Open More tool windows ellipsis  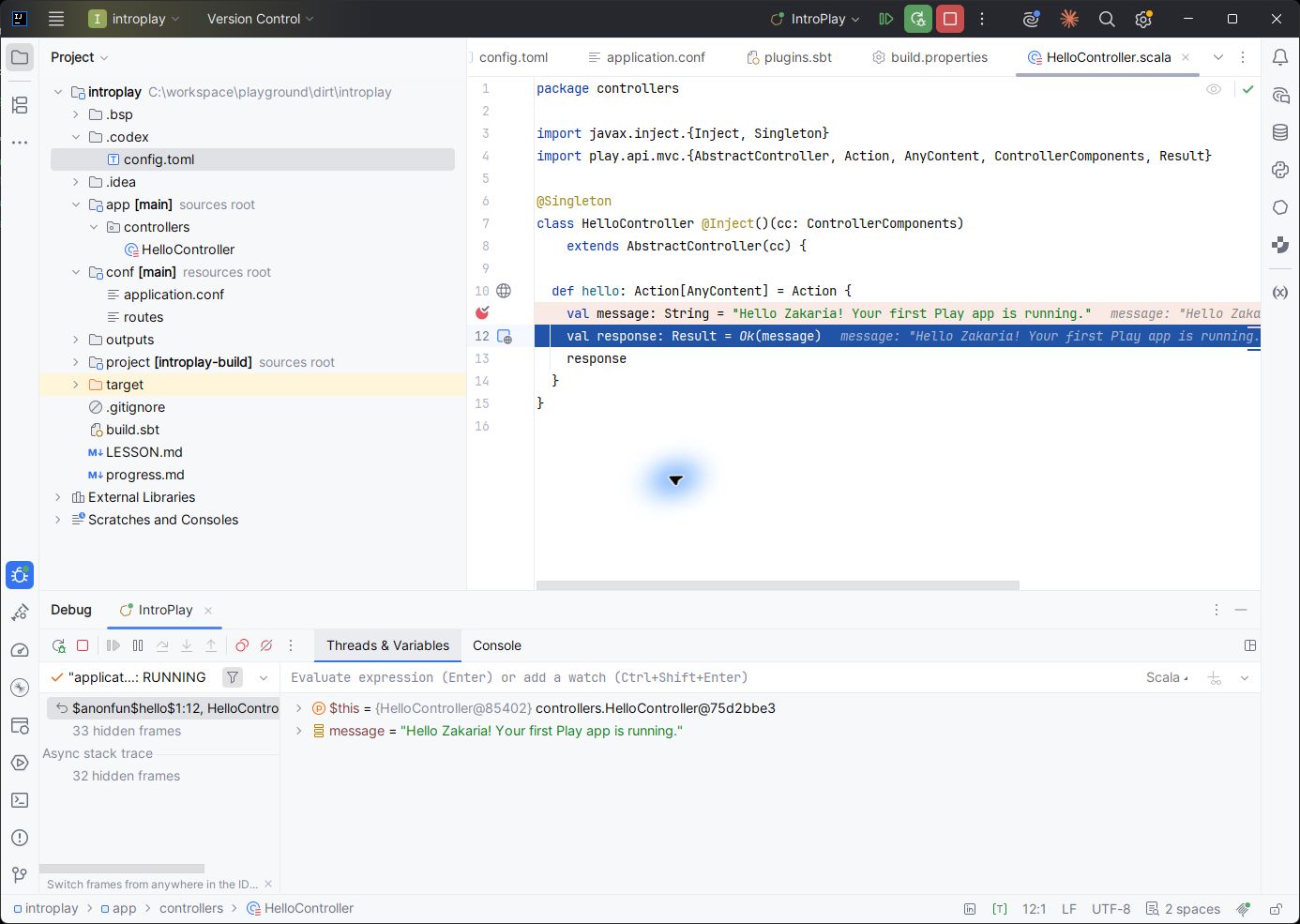pyautogui.click(x=19, y=143)
